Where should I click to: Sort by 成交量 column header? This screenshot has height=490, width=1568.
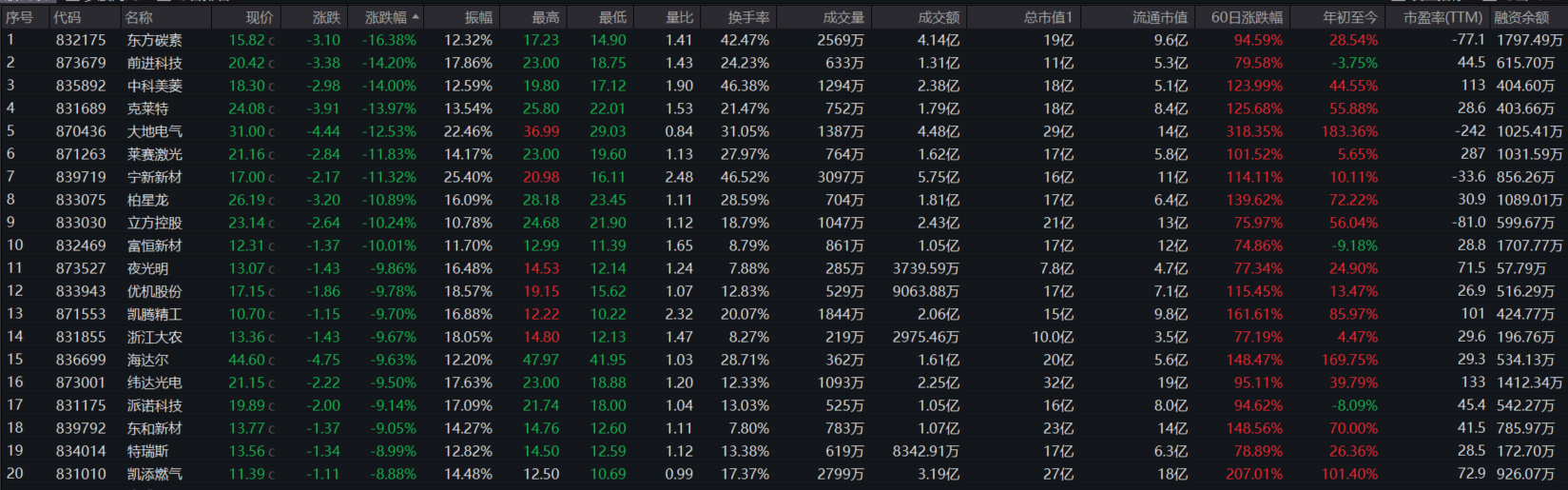pyautogui.click(x=843, y=17)
